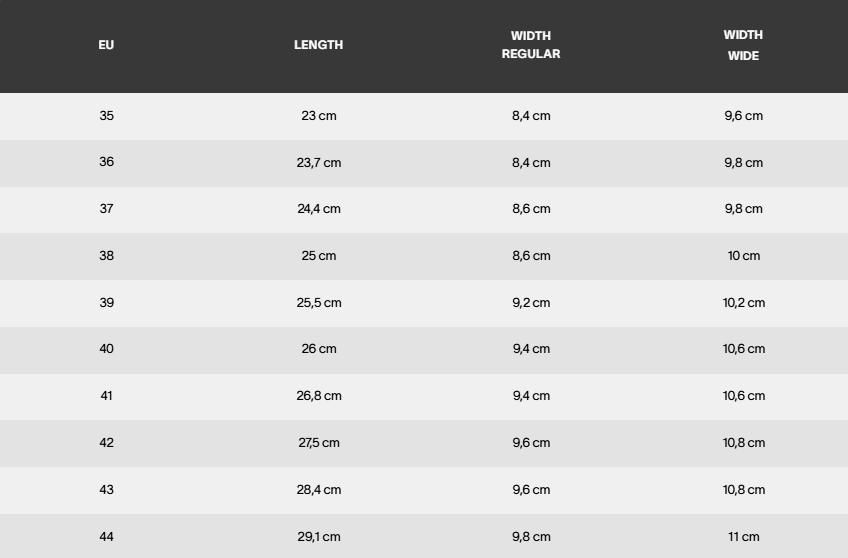The height and width of the screenshot is (558, 848).
Task: Select EU size 38 cell
Action: point(107,256)
